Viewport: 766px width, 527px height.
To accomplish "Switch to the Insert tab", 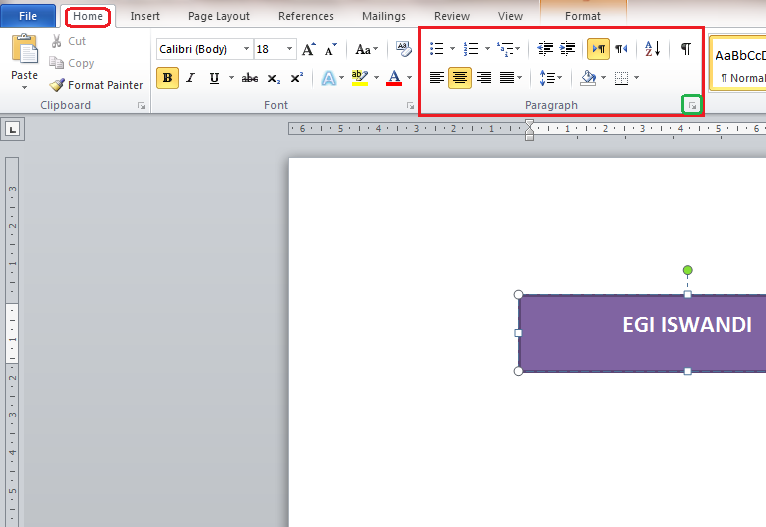I will [x=145, y=16].
